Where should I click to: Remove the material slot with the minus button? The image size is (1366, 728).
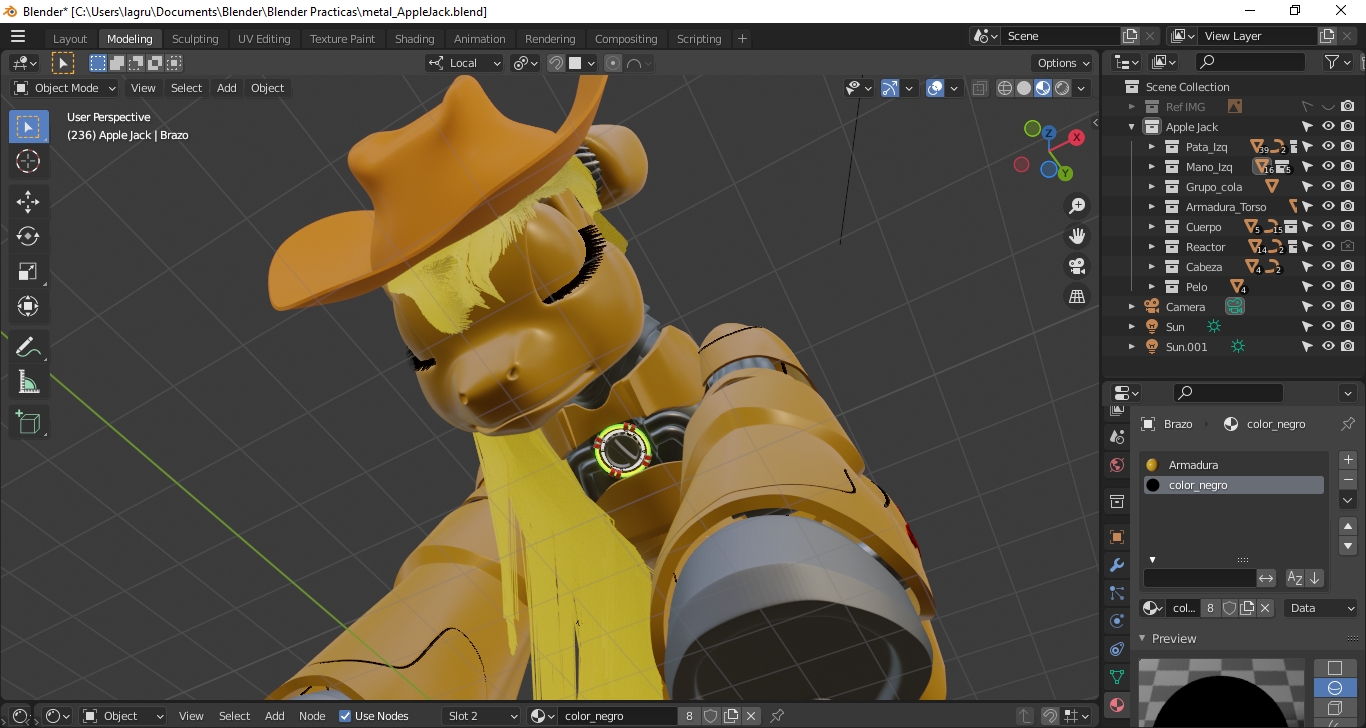(1348, 480)
